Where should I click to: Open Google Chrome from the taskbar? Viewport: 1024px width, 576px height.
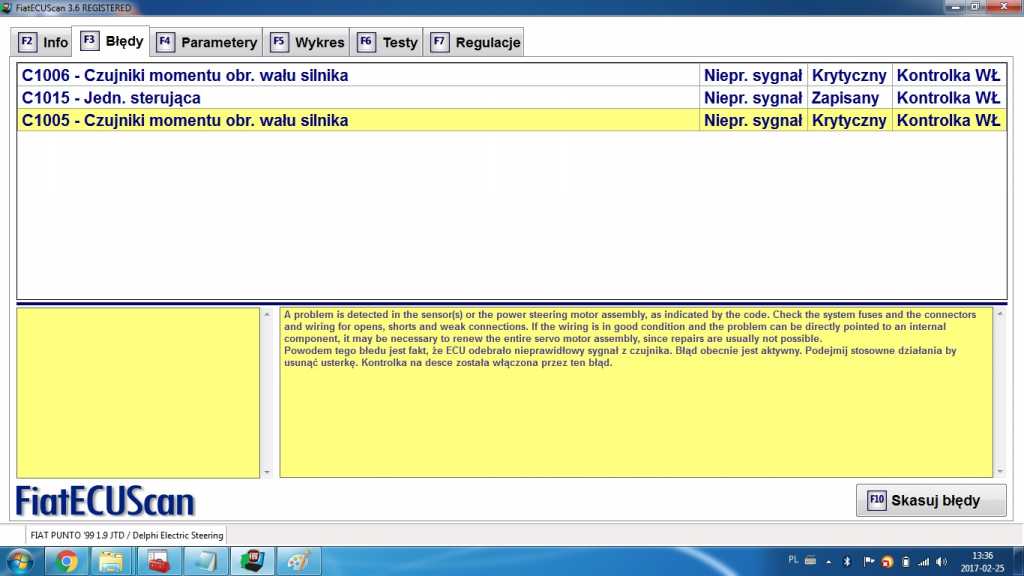click(x=67, y=561)
